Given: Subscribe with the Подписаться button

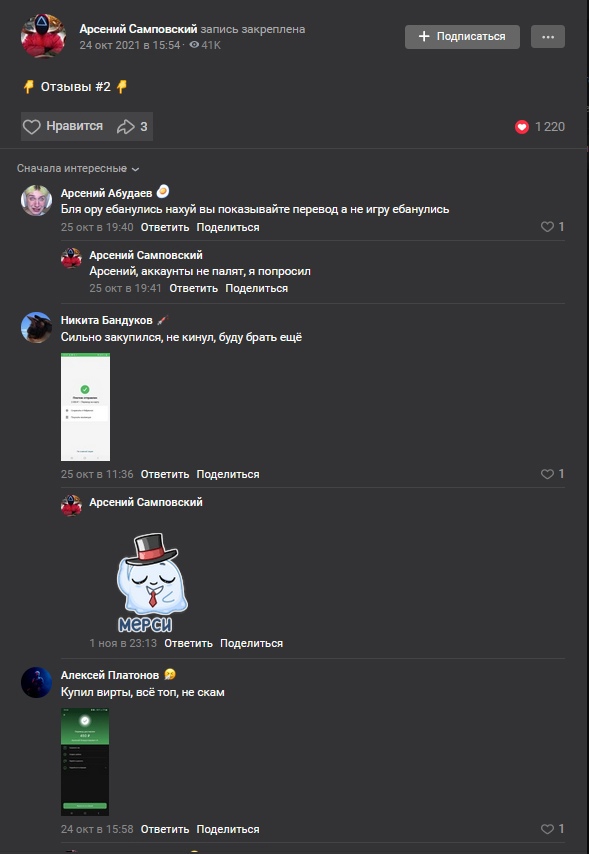Looking at the screenshot, I should (x=462, y=36).
